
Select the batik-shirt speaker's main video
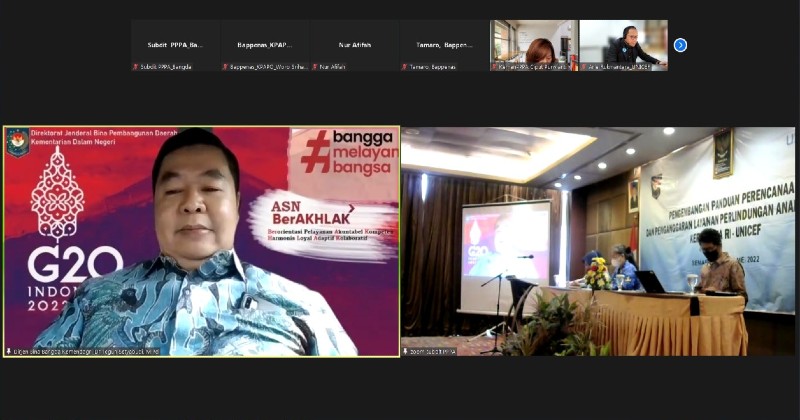click(x=202, y=241)
